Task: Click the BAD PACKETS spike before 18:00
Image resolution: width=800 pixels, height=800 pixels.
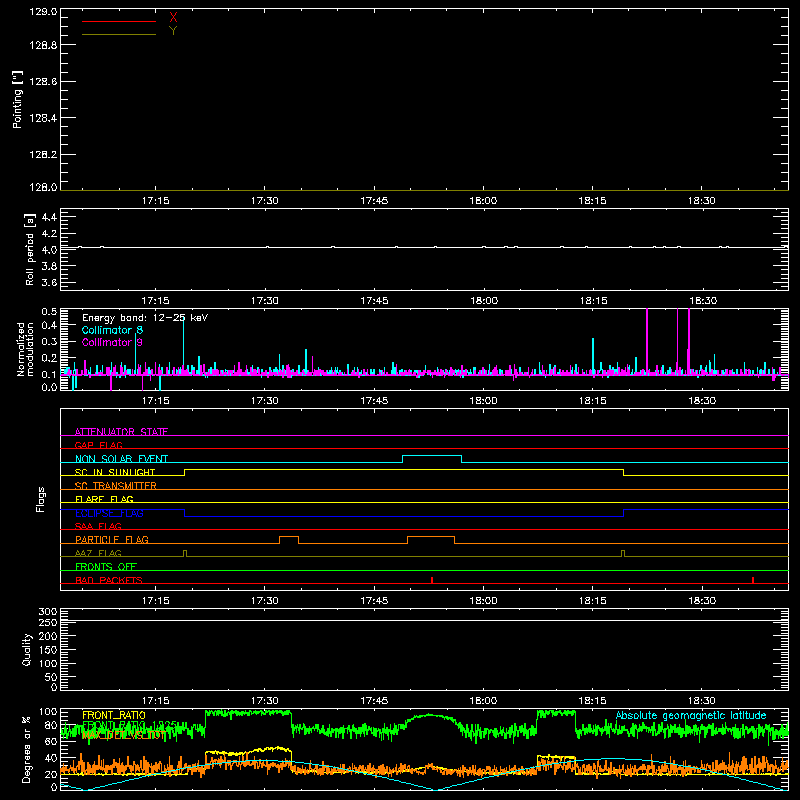Action: 432,580
